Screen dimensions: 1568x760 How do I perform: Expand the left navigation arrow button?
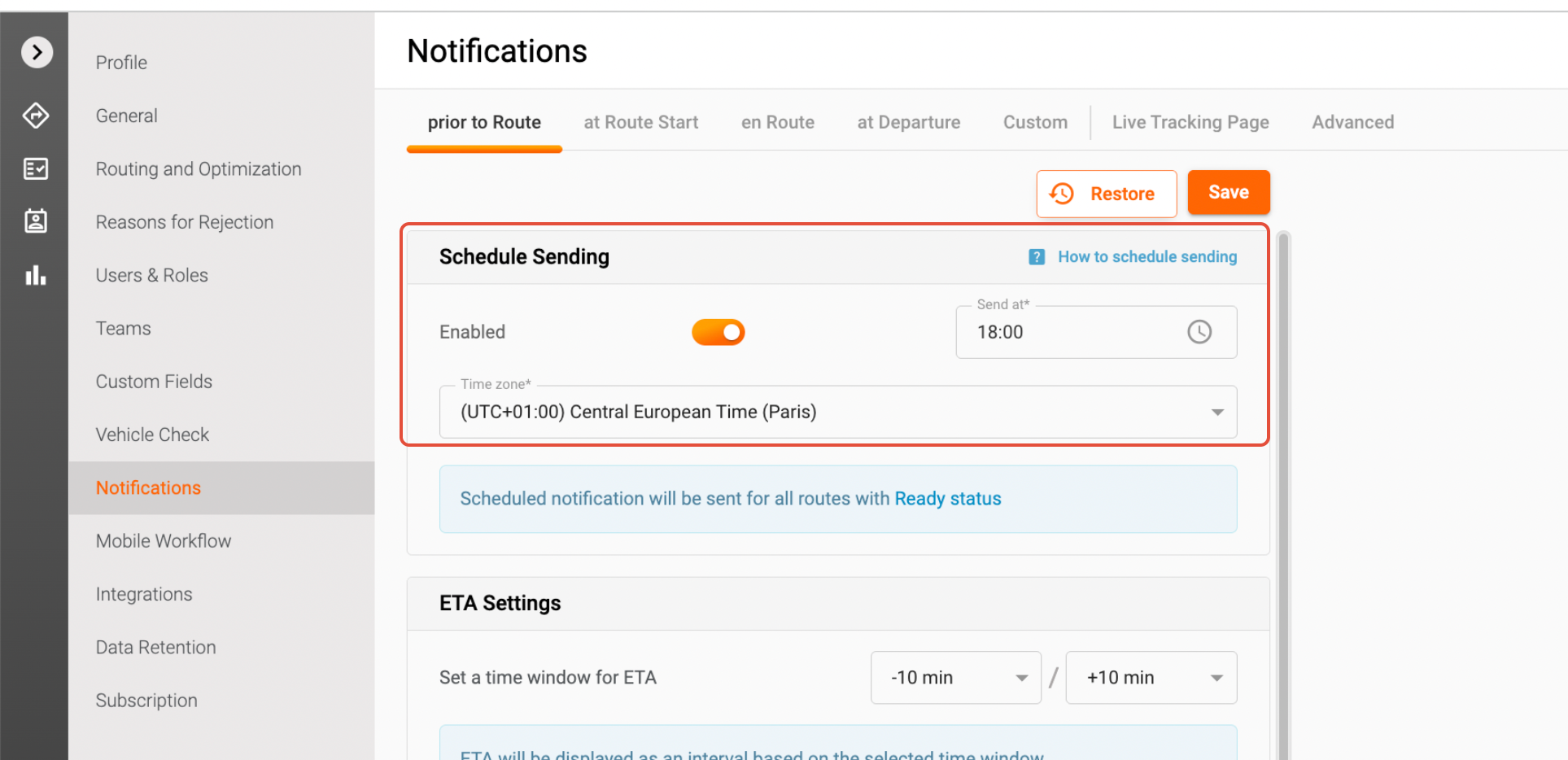pos(37,53)
